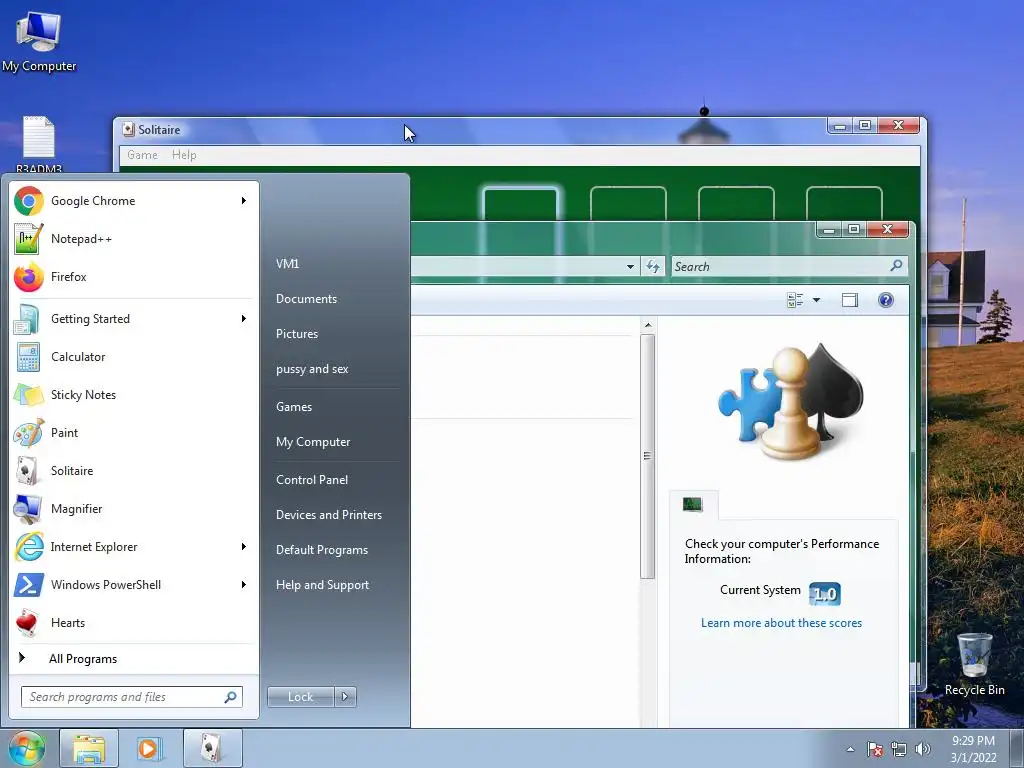Launch Hearts game from the Start menu
Image resolution: width=1024 pixels, height=768 pixels.
133,623
